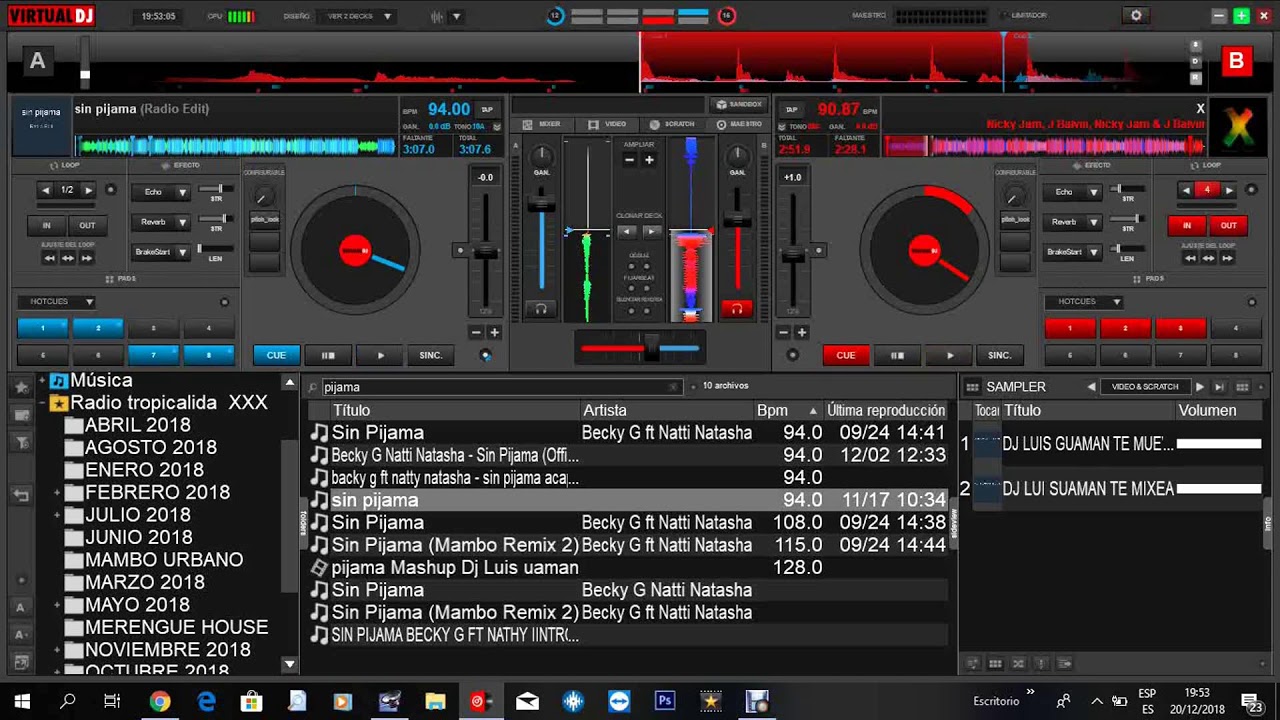Clear the search field X icon
Viewport: 1280px width, 720px height.
point(674,387)
